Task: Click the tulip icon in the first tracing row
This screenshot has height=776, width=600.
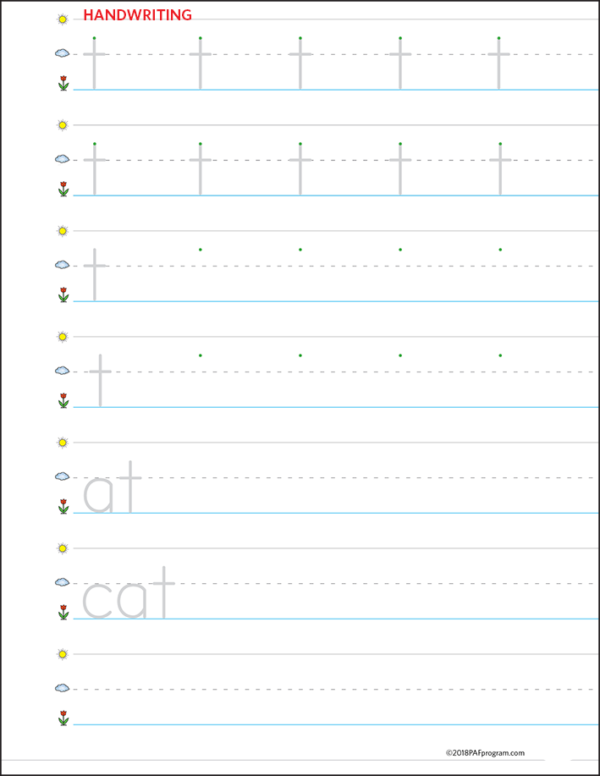Action: tap(63, 83)
